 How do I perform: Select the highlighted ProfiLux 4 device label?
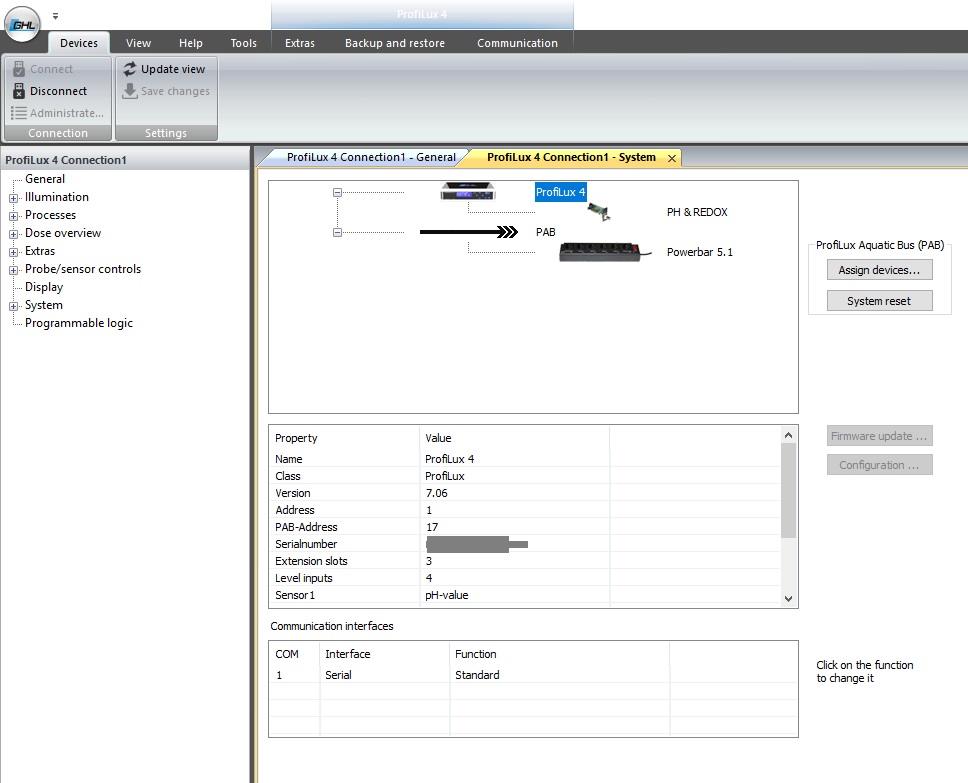click(x=561, y=191)
